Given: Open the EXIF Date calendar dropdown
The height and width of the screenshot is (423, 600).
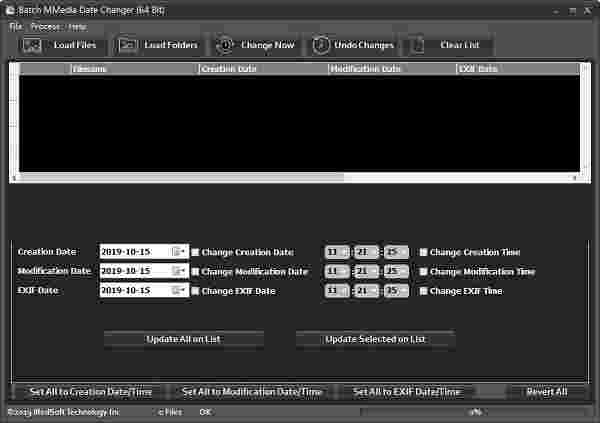Looking at the screenshot, I should [x=178, y=290].
